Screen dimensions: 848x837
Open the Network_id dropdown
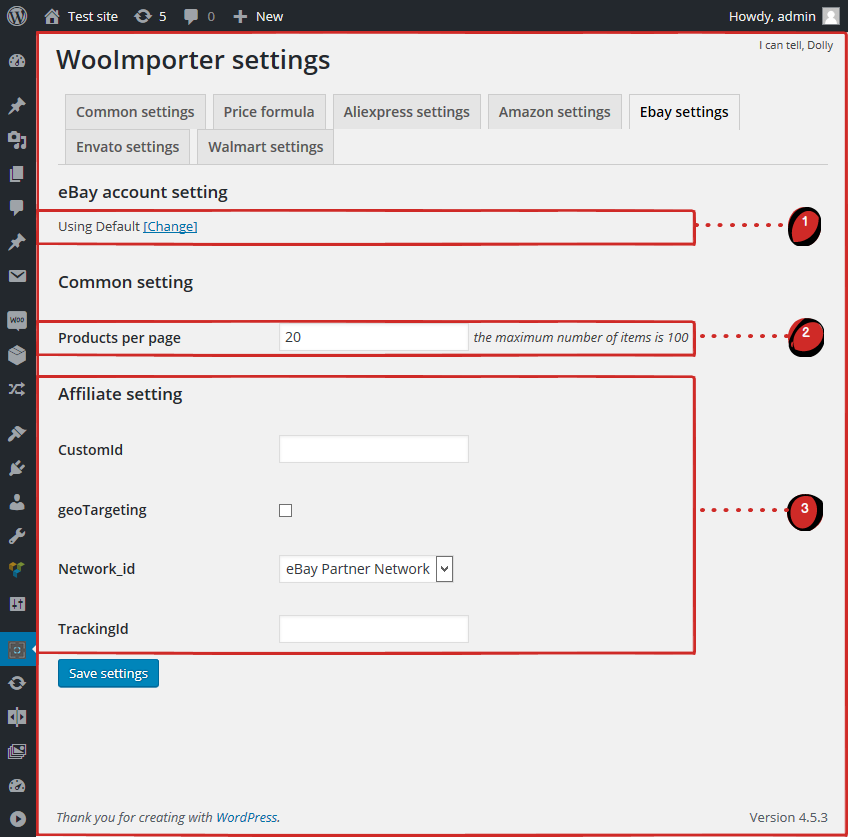[366, 569]
